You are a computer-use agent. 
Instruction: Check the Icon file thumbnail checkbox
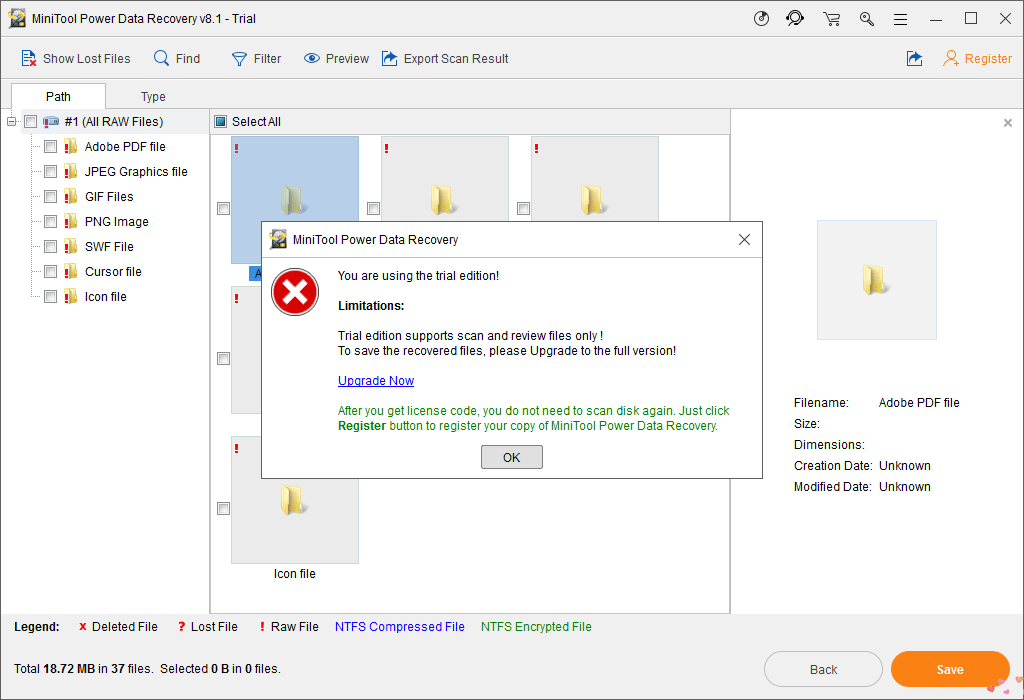coord(223,508)
